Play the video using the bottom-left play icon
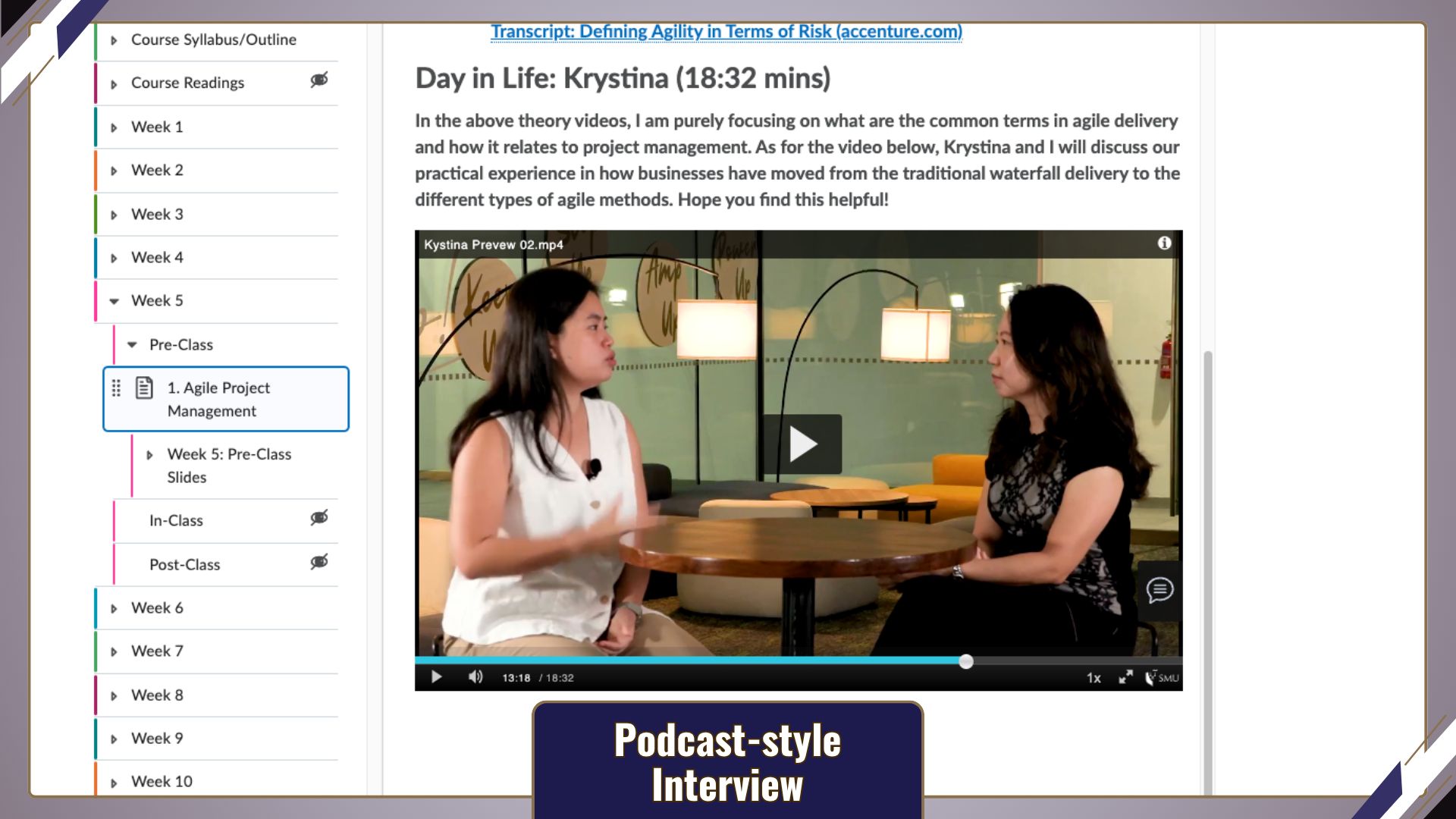This screenshot has height=819, width=1456. 436,677
